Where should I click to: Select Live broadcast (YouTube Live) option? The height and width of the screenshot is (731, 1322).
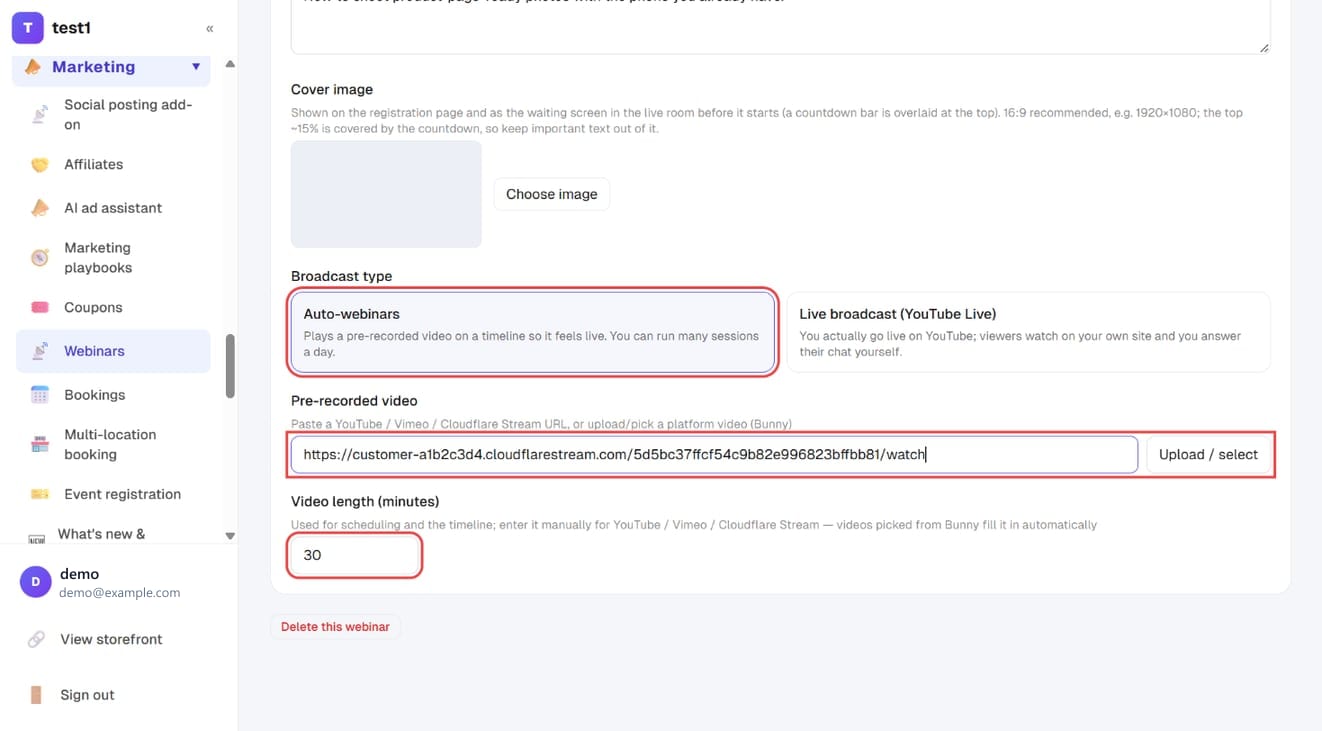point(1028,332)
